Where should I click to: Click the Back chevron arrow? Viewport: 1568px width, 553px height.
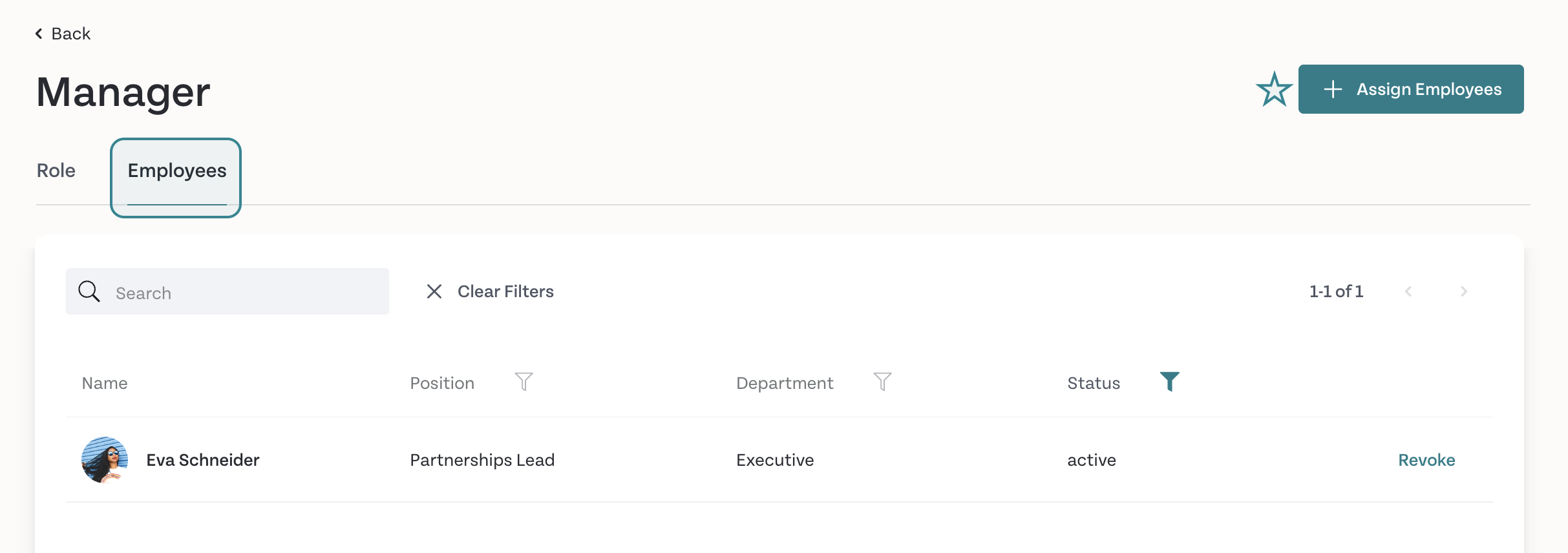(x=39, y=34)
